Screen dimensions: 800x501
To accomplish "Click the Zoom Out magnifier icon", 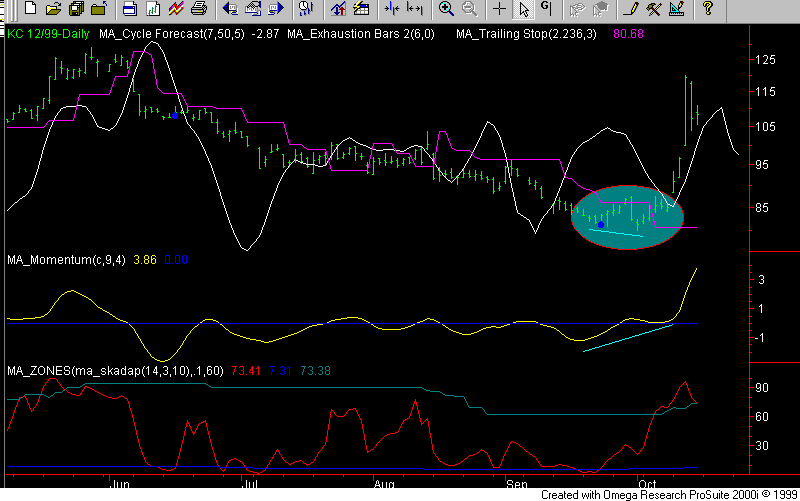I will [468, 10].
